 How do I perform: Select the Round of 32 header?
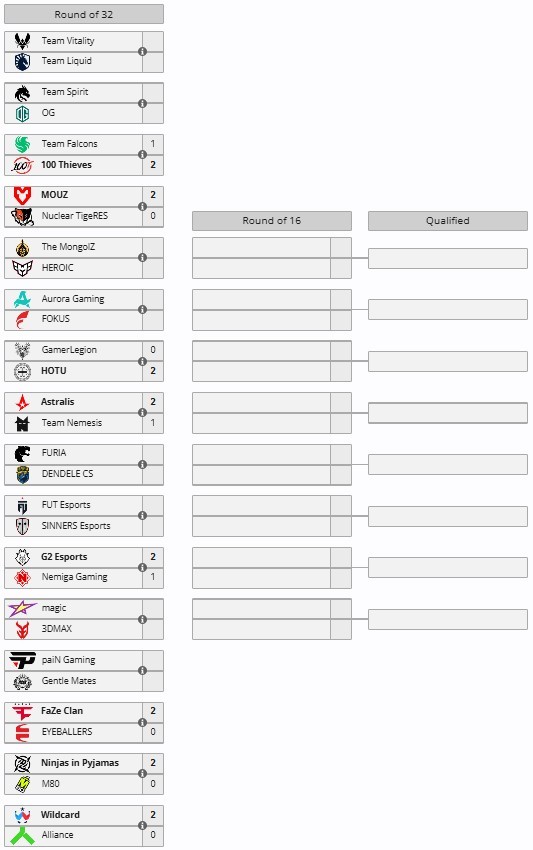[84, 15]
